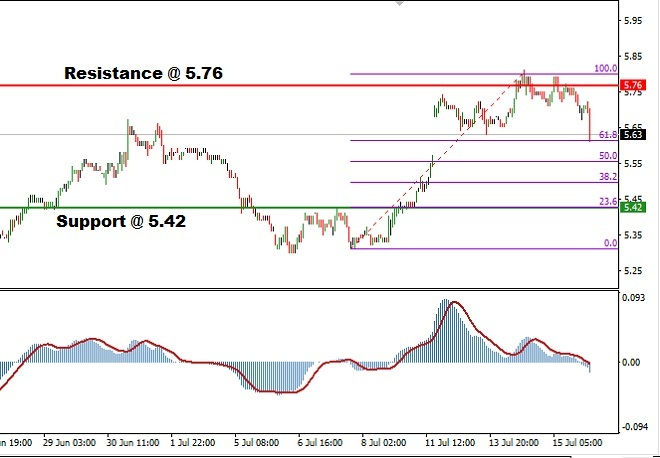Click the 0.00 indicator scale value
Image resolution: width=660 pixels, height=458 pixels.
click(x=631, y=362)
